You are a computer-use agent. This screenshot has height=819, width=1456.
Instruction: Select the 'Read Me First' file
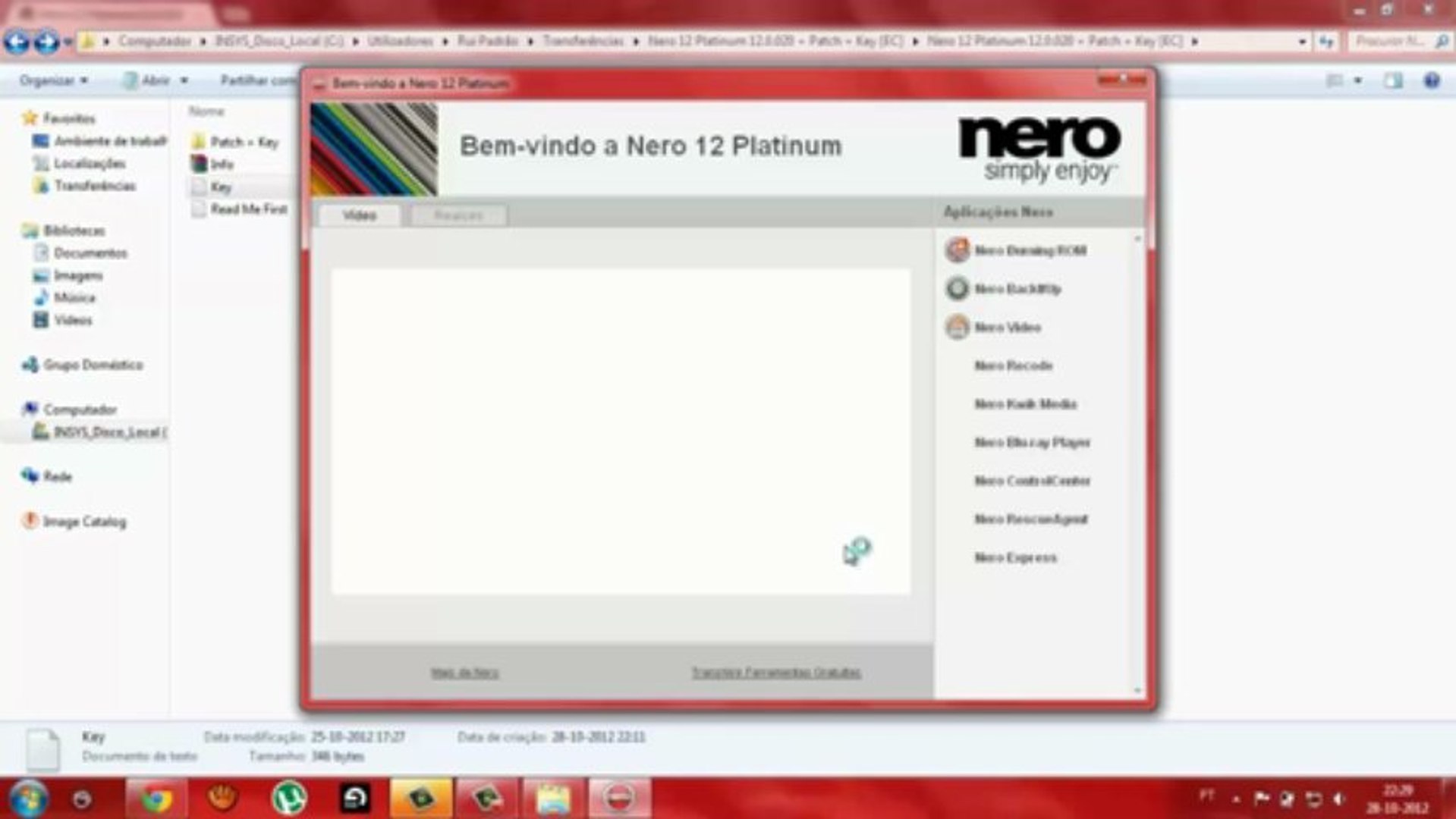click(248, 209)
